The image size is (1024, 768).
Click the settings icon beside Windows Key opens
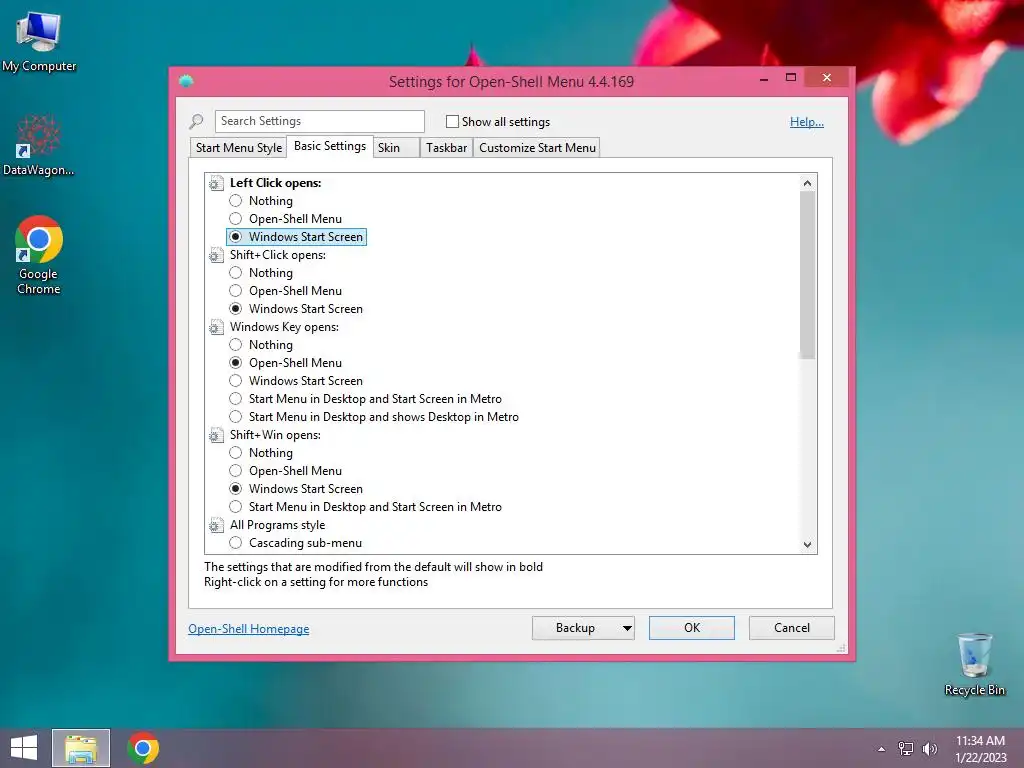(216, 327)
